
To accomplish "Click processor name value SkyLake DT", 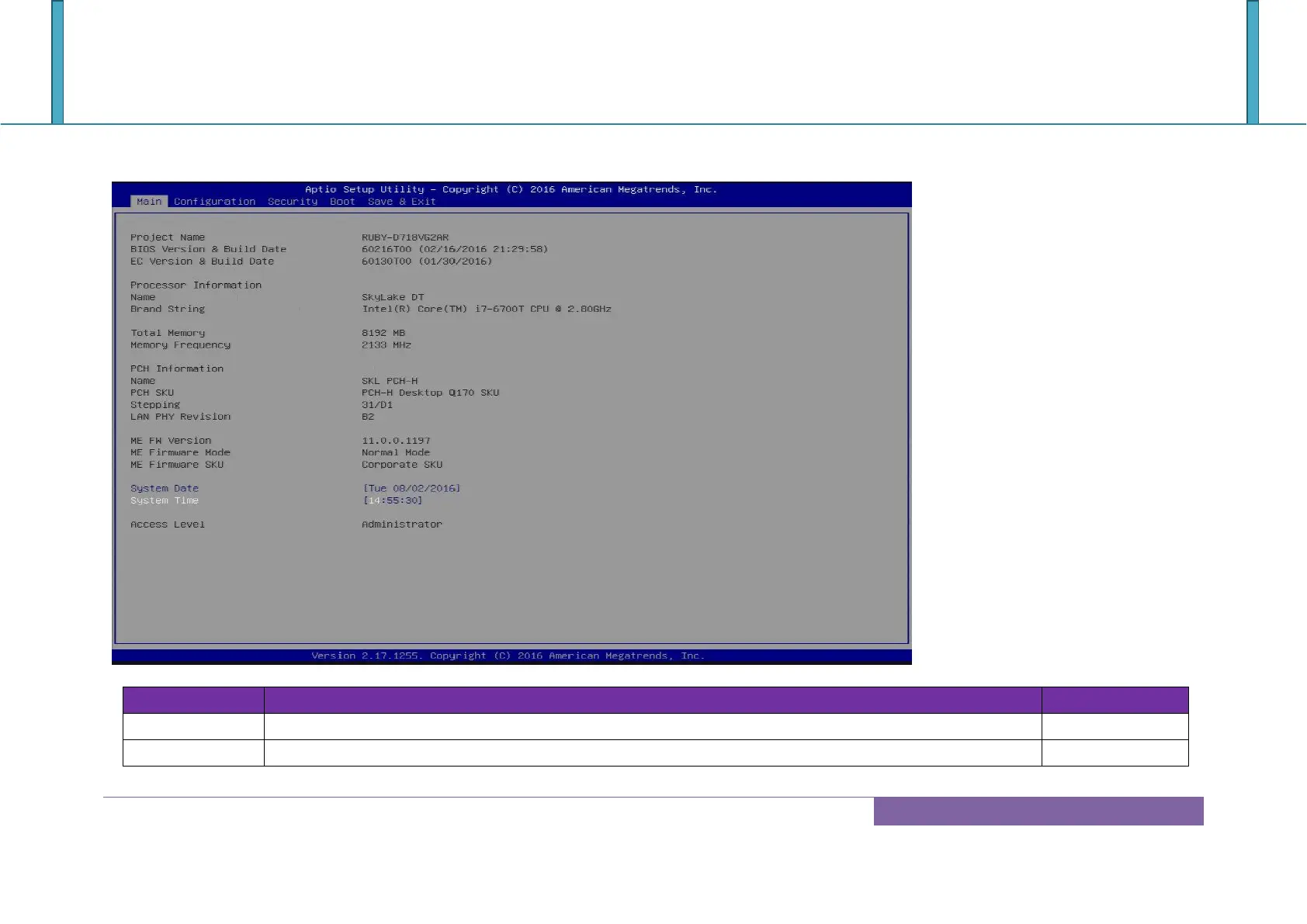I will tap(393, 297).
